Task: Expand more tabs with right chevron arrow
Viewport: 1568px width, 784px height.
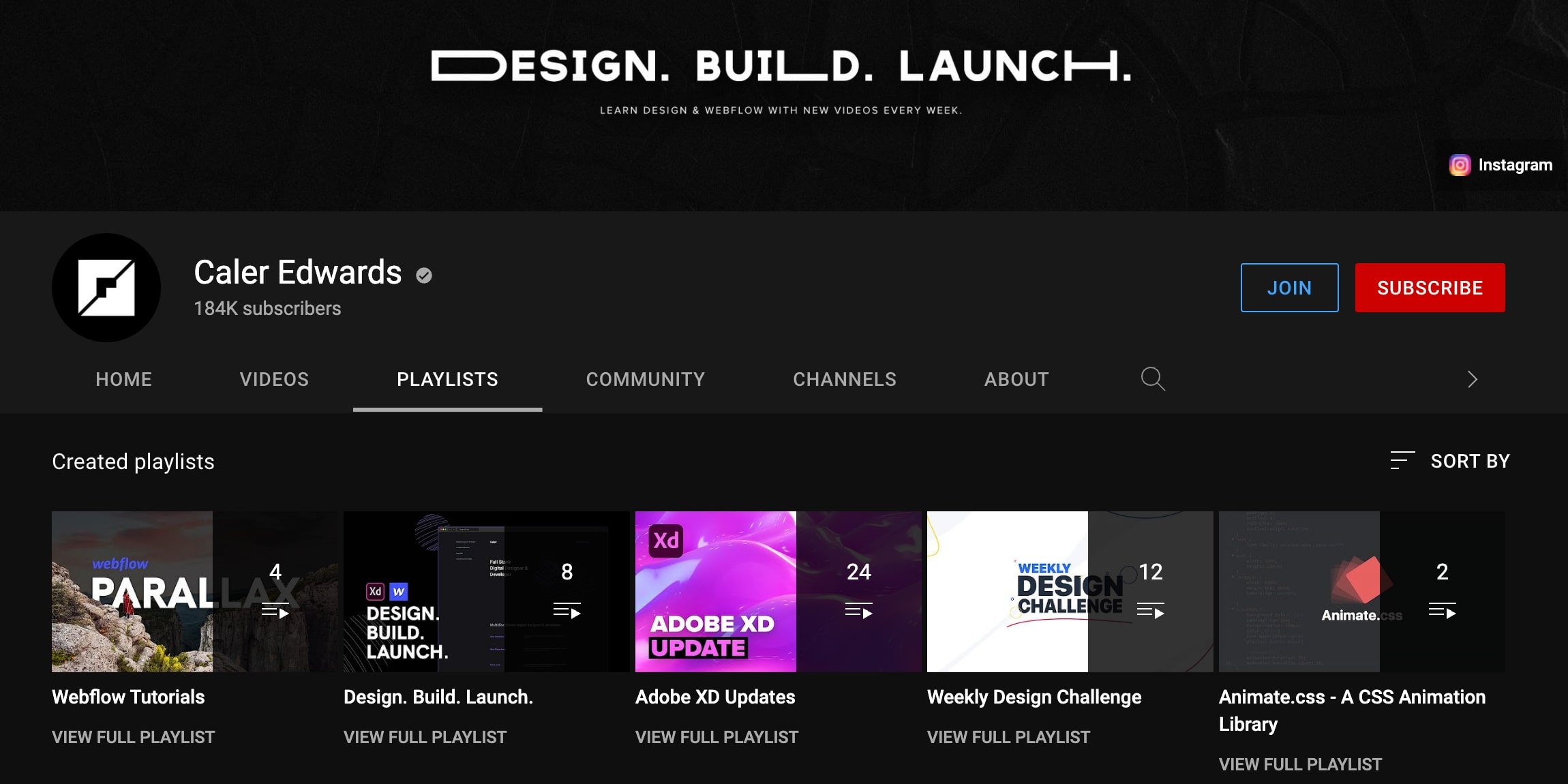Action: click(x=1473, y=379)
